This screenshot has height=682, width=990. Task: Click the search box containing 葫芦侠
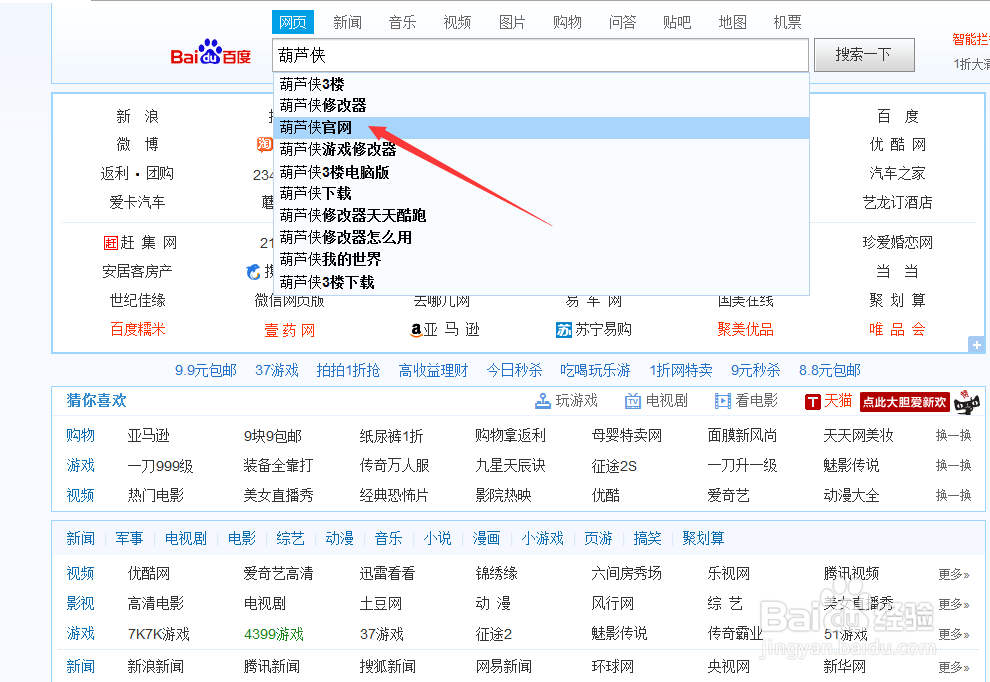540,55
